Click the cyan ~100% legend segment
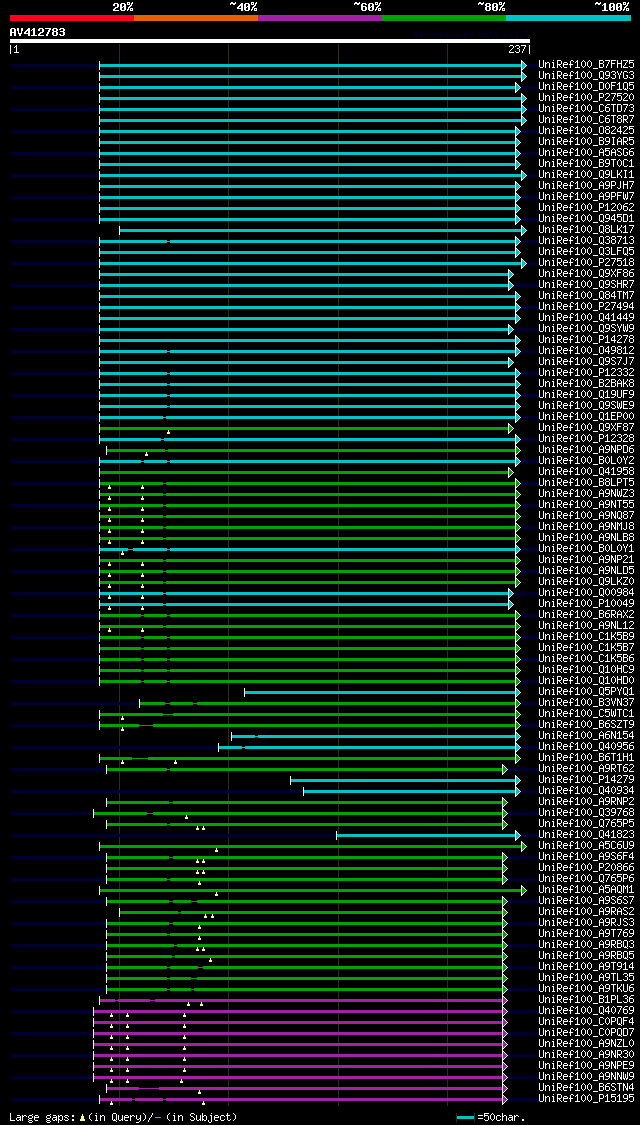 [x=568, y=17]
